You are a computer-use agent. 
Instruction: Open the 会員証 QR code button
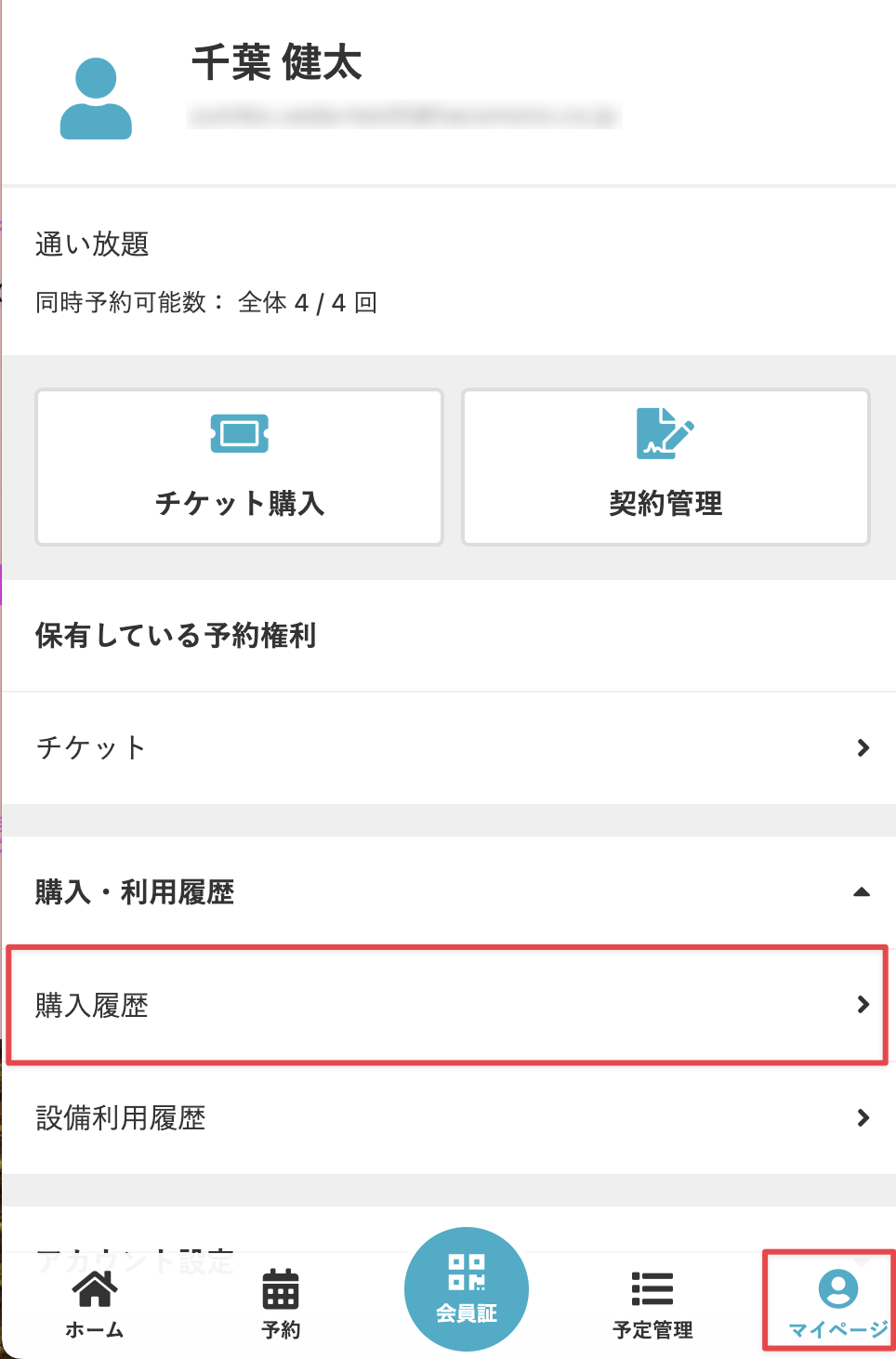tap(467, 1288)
